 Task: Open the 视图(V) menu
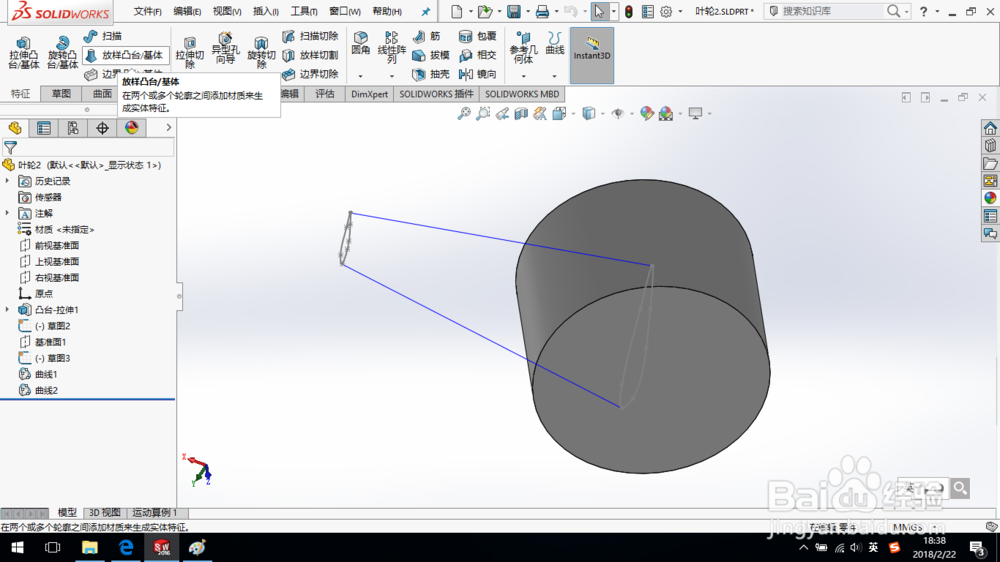(x=226, y=11)
